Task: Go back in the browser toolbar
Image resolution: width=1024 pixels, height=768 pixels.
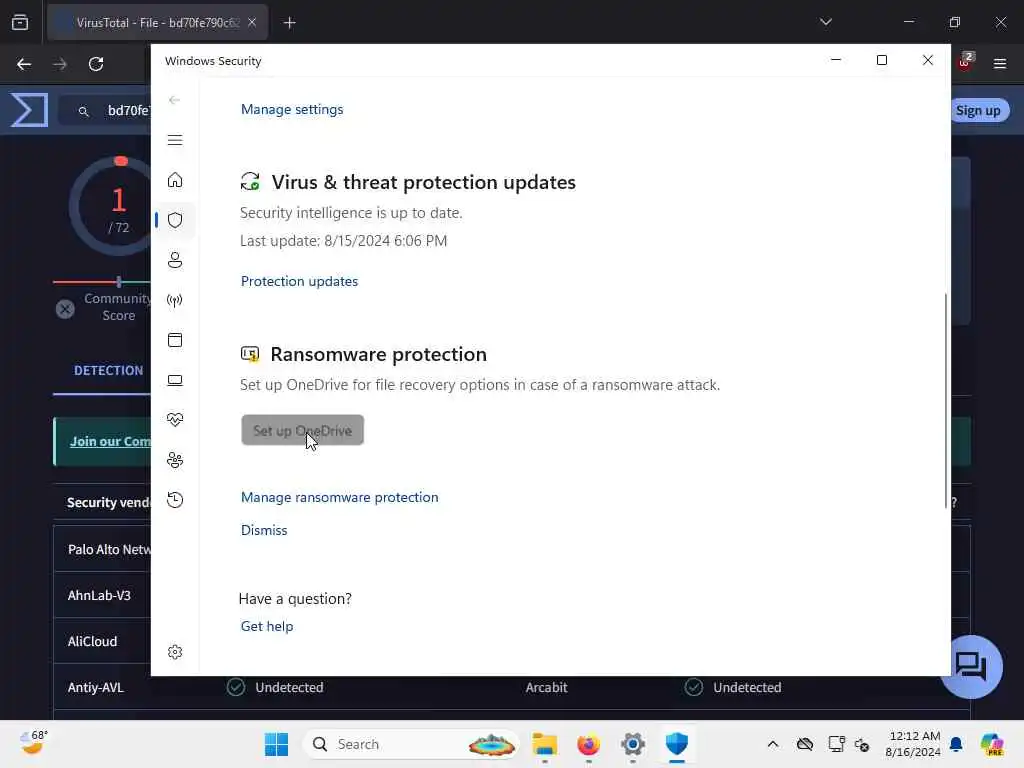Action: (x=24, y=64)
